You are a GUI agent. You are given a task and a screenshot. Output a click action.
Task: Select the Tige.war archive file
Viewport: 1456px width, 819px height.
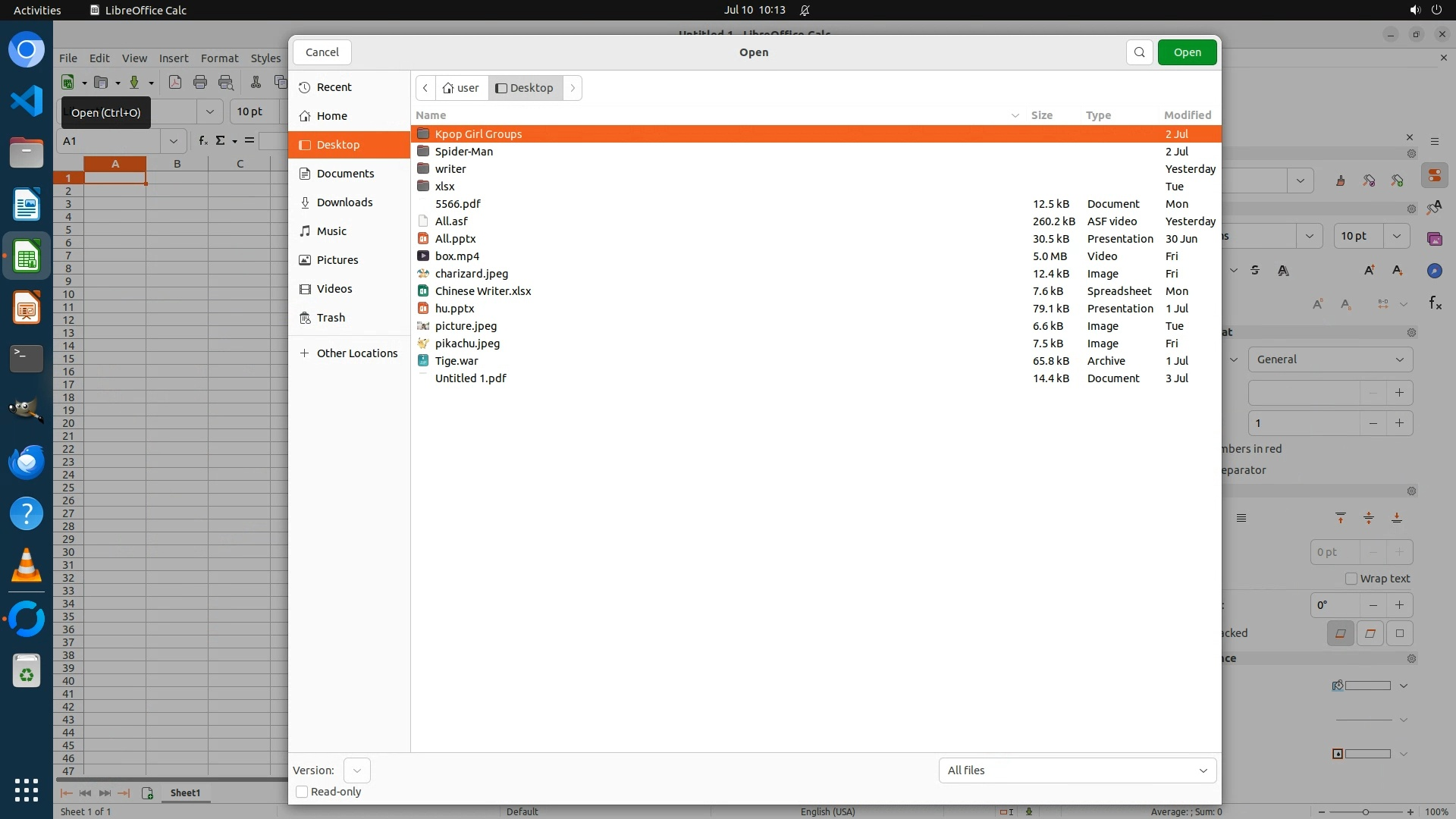pos(456,361)
